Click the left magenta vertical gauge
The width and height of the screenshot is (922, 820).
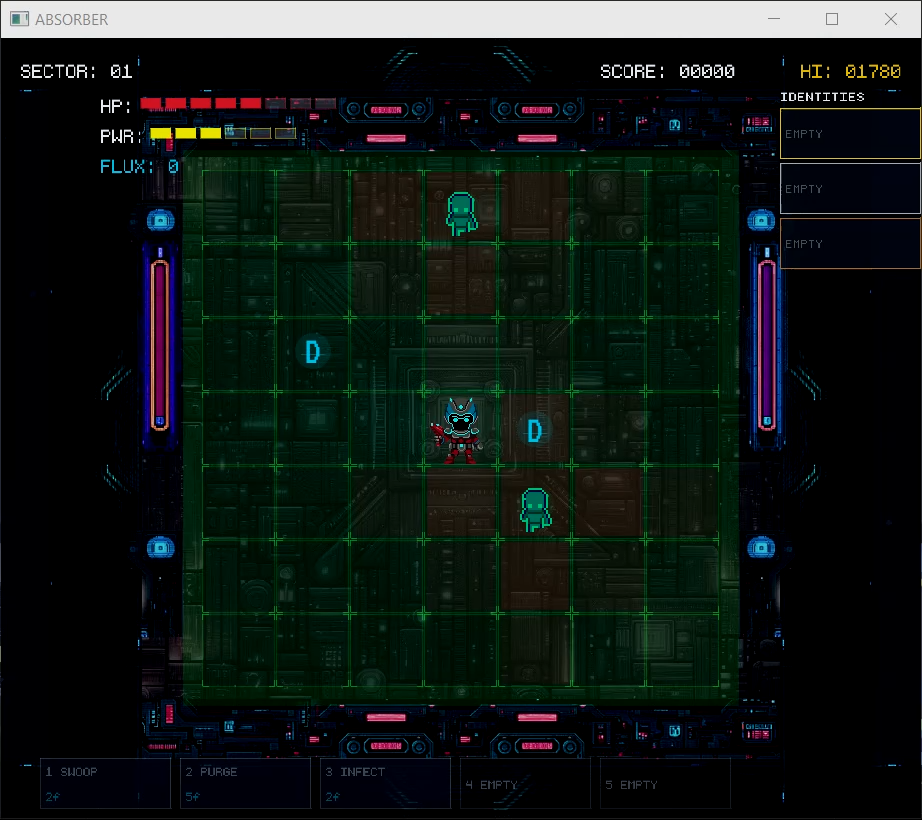coord(160,346)
